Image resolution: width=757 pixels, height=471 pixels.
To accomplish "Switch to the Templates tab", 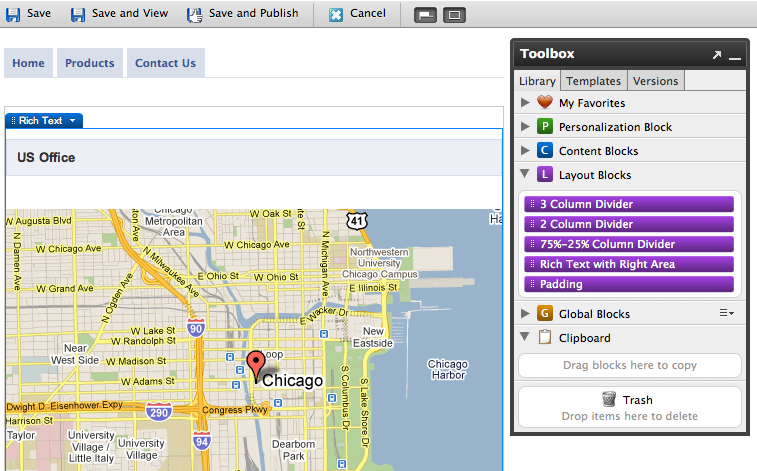I will pyautogui.click(x=593, y=81).
